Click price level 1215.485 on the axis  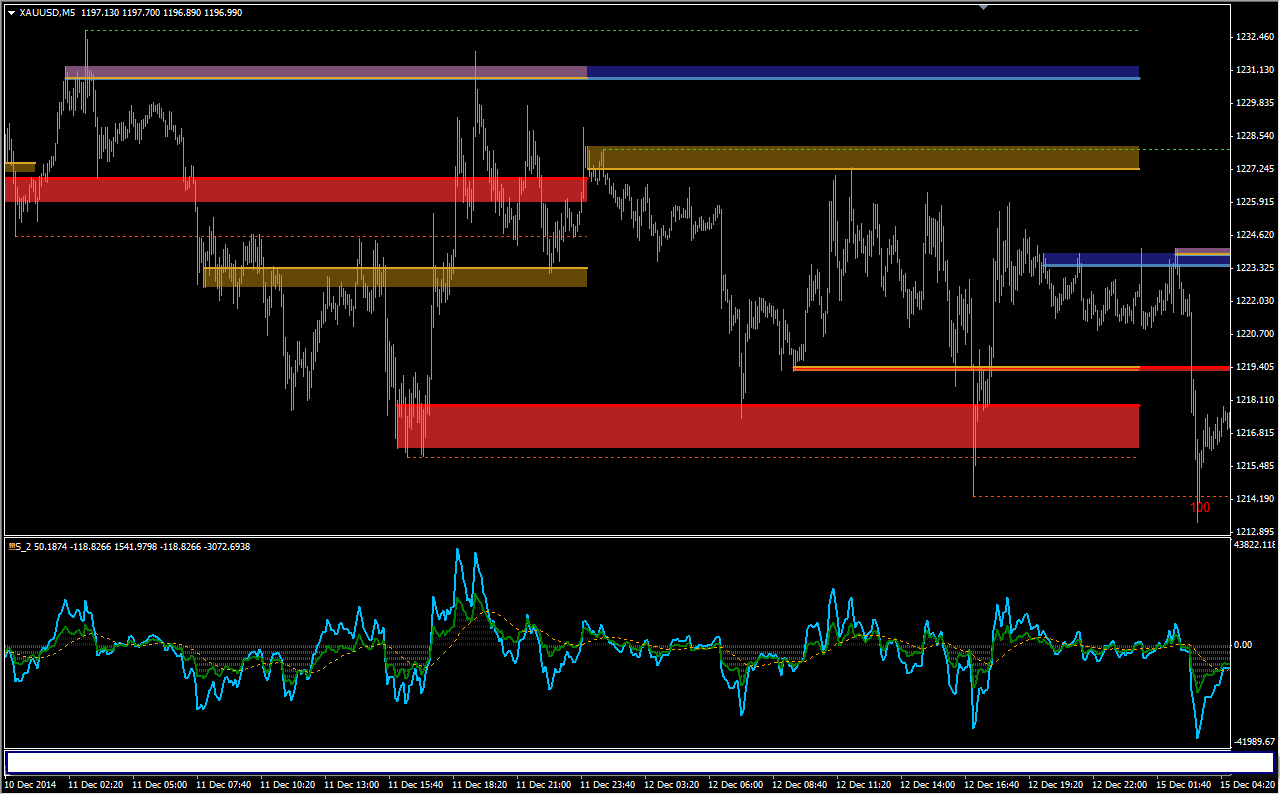click(1254, 466)
